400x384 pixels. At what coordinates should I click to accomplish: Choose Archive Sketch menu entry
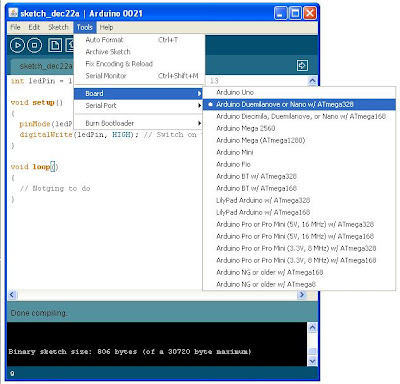[139, 52]
